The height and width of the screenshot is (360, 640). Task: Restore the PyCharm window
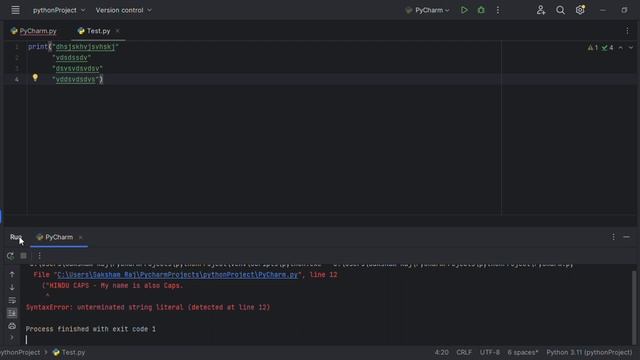[624, 10]
